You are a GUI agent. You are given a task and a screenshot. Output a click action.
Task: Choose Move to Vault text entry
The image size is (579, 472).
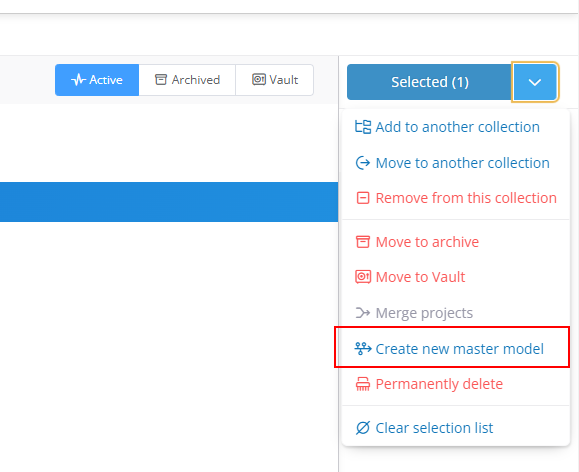(x=420, y=277)
